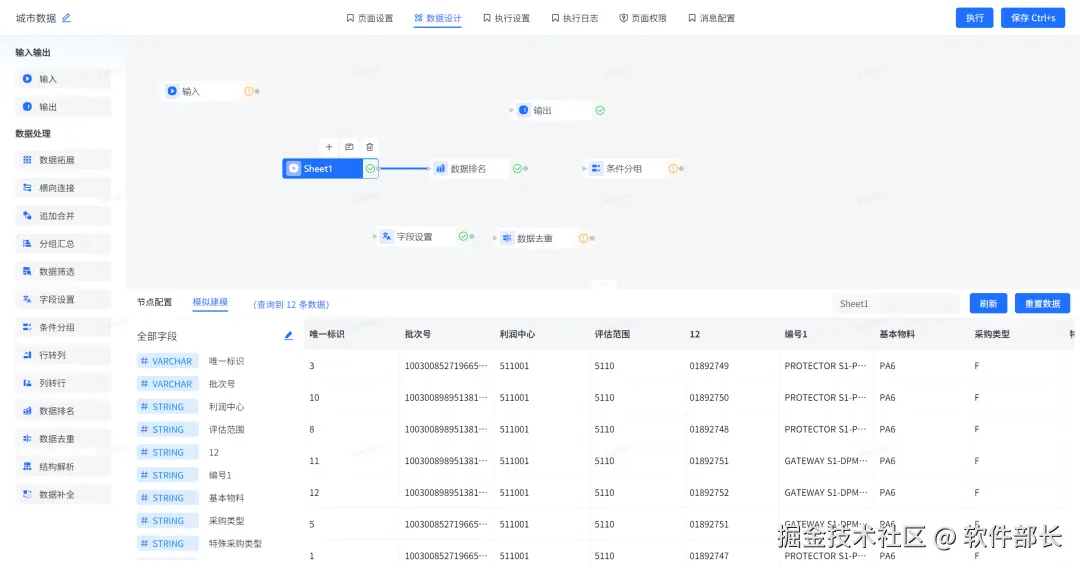Select the 输入 component in sidebar
1080x568 pixels.
(x=63, y=78)
